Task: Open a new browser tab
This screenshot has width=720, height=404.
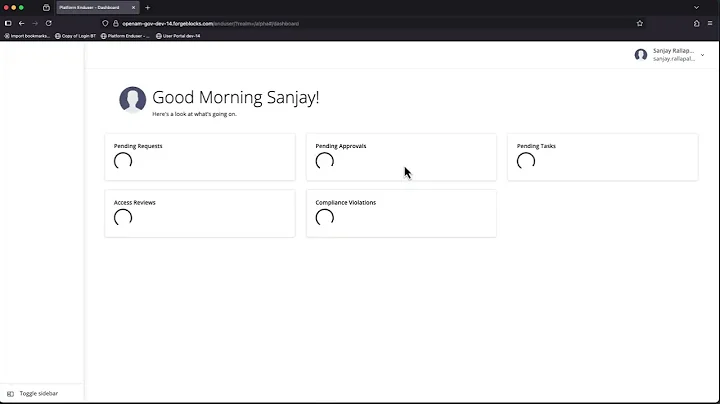Action: coord(147,7)
